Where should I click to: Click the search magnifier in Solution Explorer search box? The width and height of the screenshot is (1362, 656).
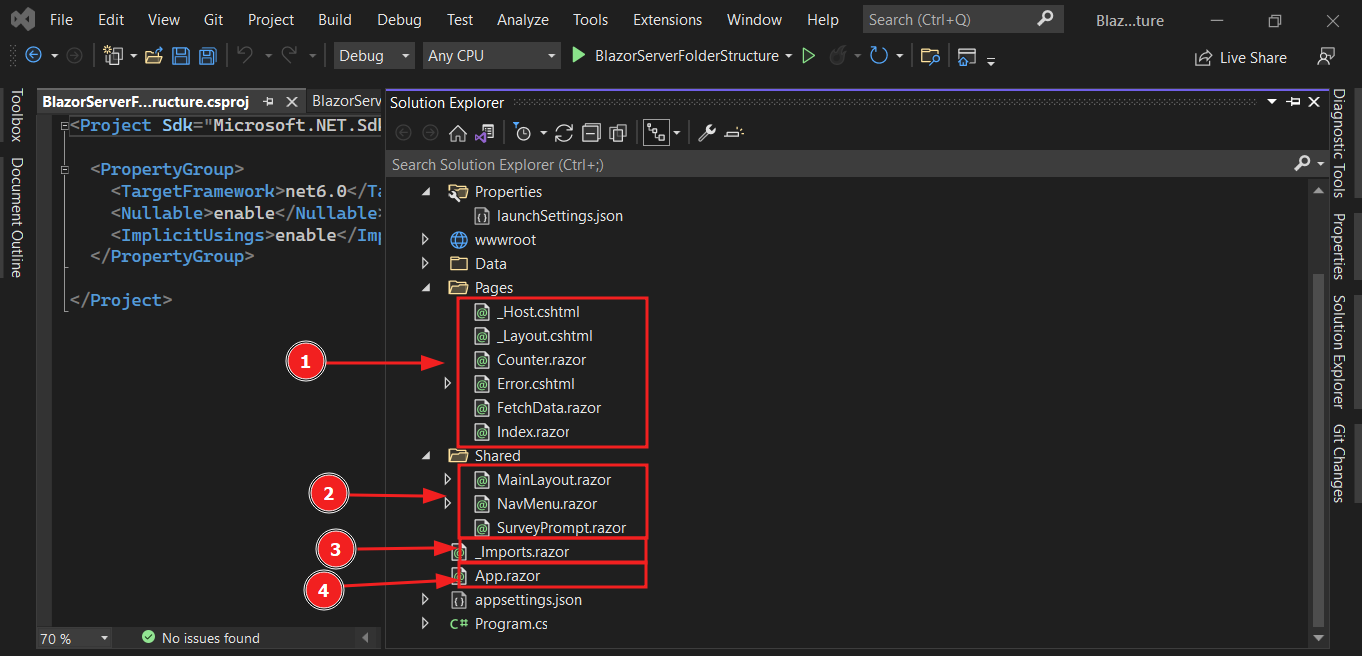pyautogui.click(x=1302, y=163)
